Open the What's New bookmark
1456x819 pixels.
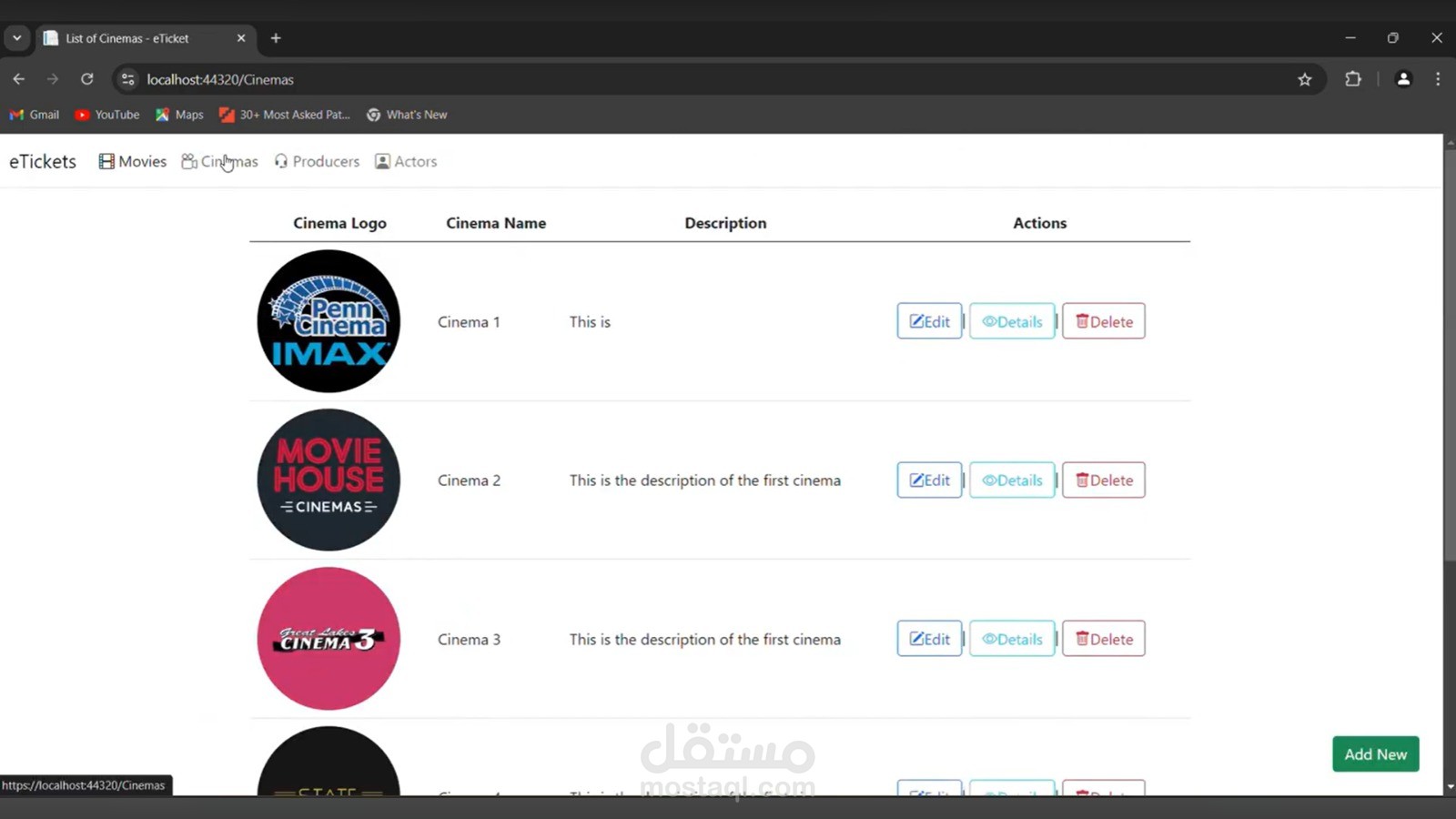click(407, 115)
